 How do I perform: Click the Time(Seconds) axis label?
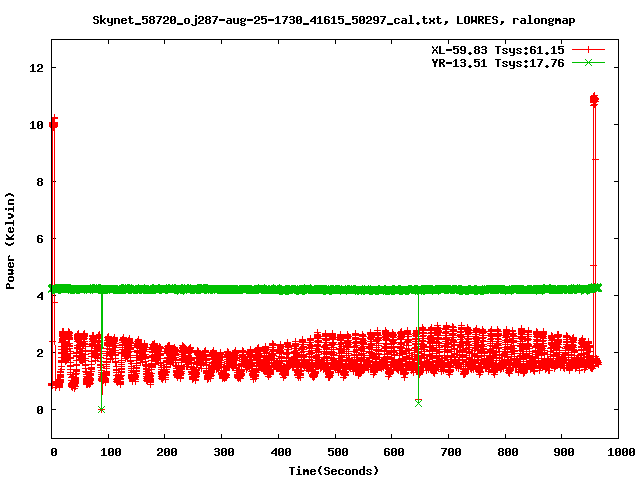(x=334, y=471)
